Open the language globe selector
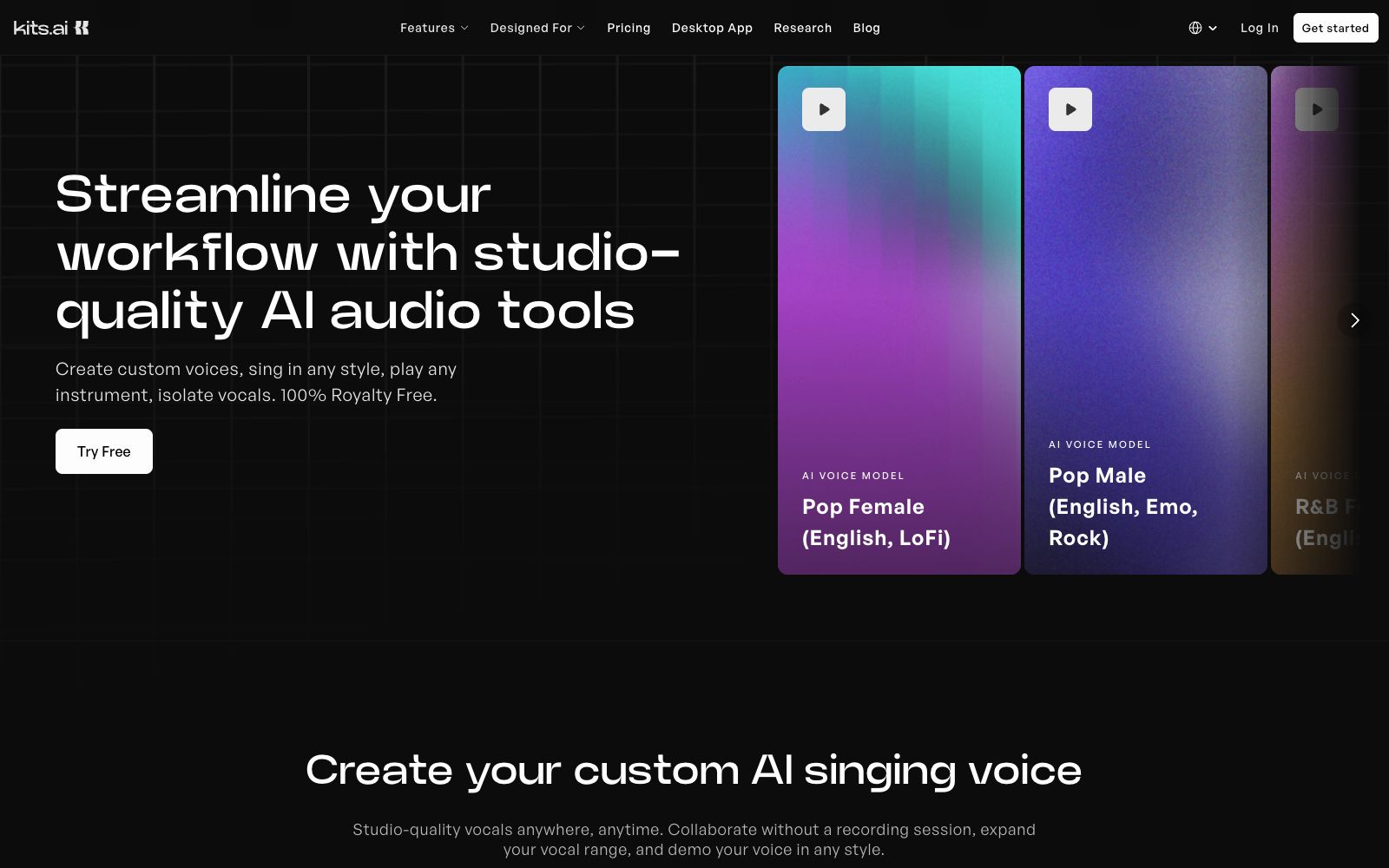 (1203, 28)
